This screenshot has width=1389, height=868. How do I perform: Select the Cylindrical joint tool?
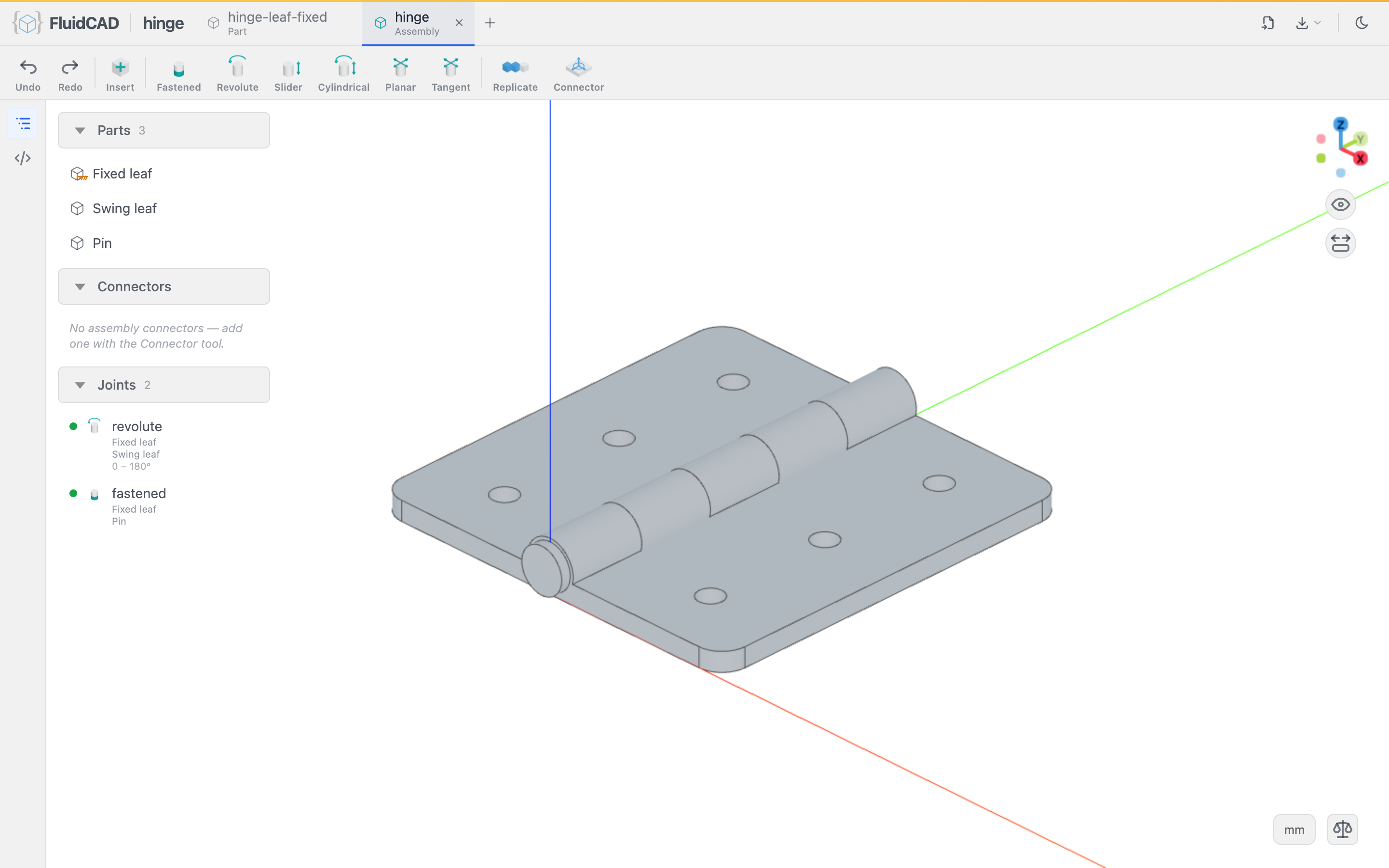pos(344,75)
